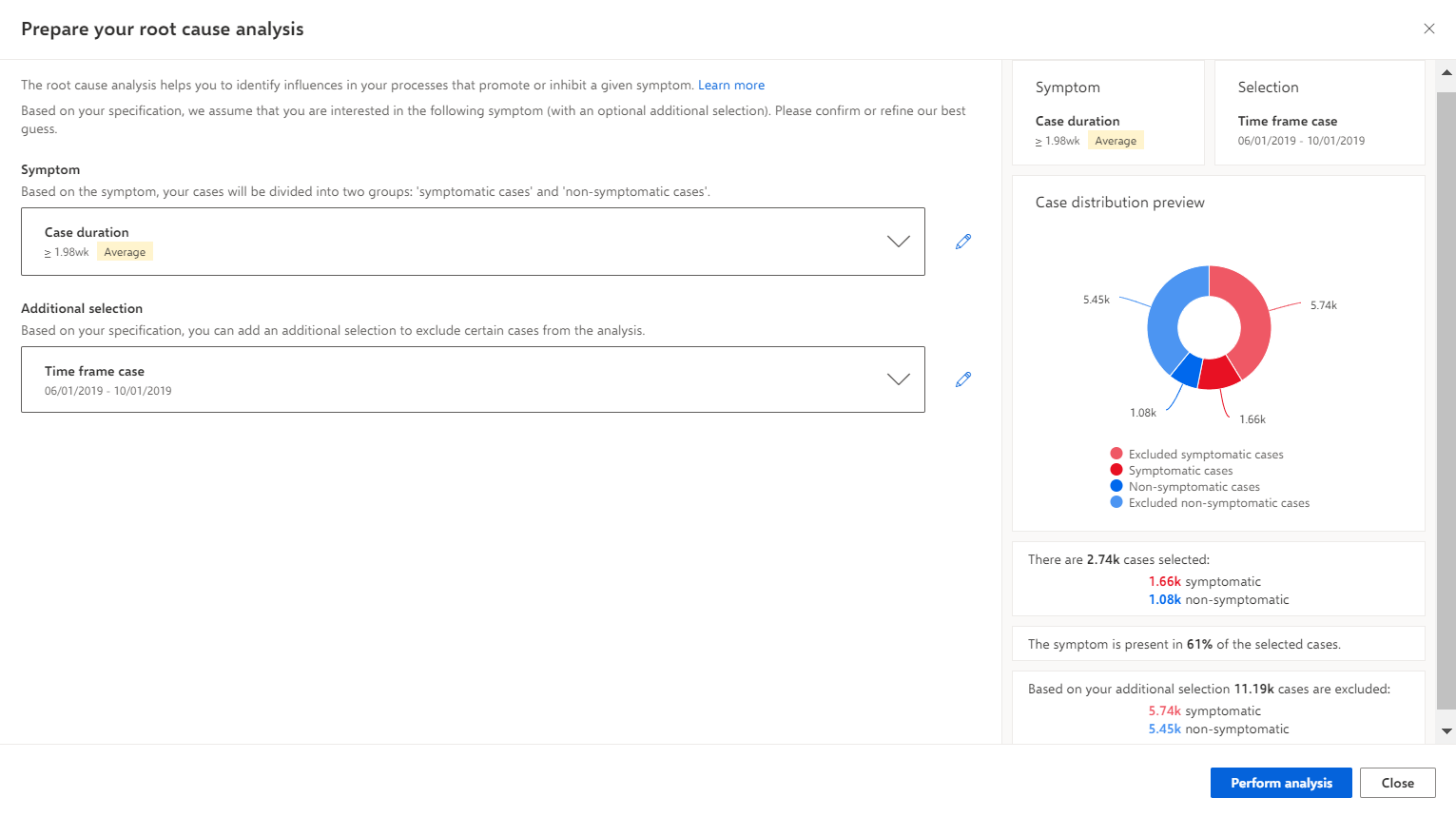Click the Close button at bottom
The height and width of the screenshot is (817, 1456).
pos(1397,783)
